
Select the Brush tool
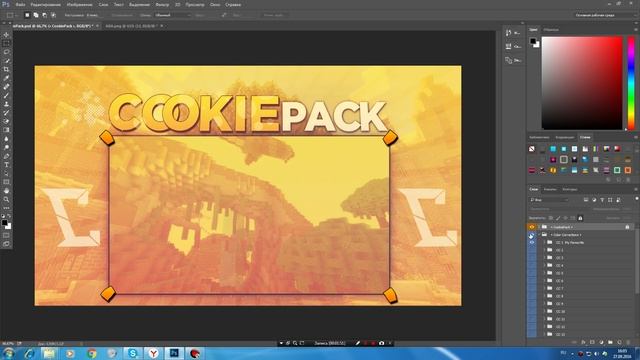pos(6,96)
